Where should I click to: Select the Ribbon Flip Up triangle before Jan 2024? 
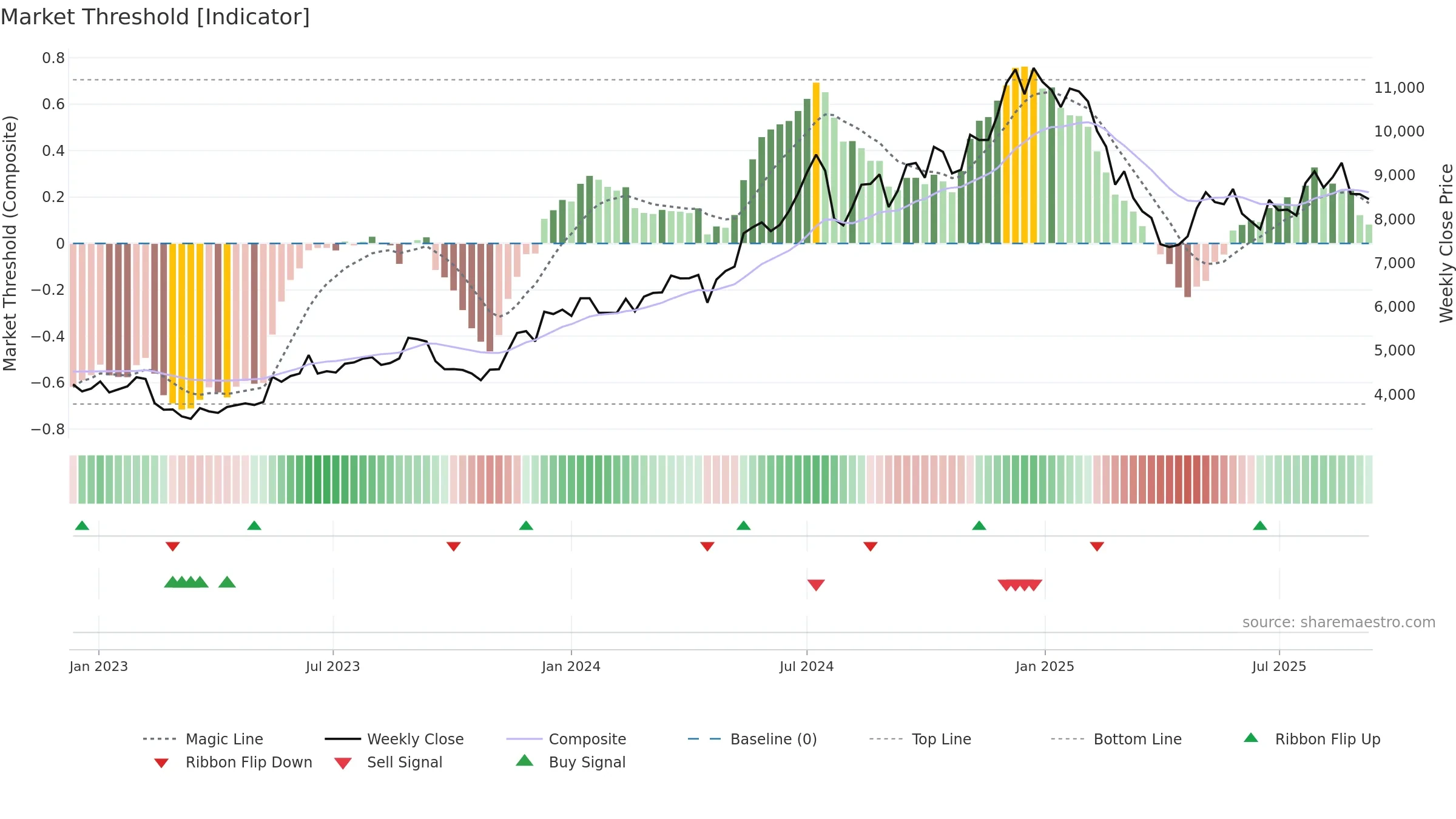[x=526, y=525]
